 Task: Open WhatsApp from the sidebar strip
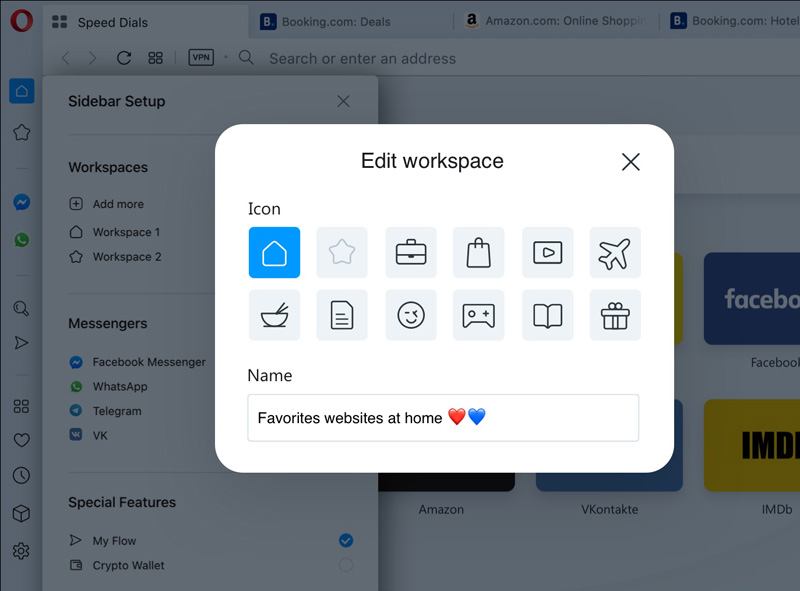coord(21,240)
